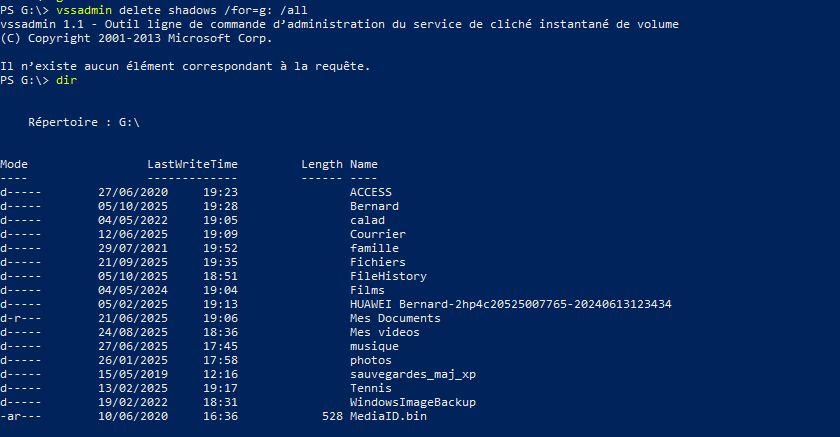Click the vssadmin command text

click(x=84, y=10)
